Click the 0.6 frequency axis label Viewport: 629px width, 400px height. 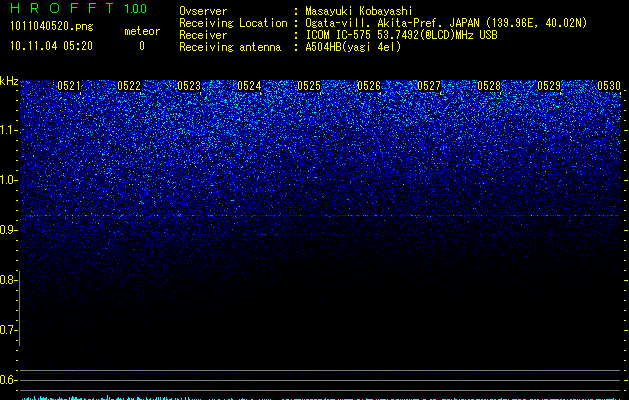pos(7,380)
